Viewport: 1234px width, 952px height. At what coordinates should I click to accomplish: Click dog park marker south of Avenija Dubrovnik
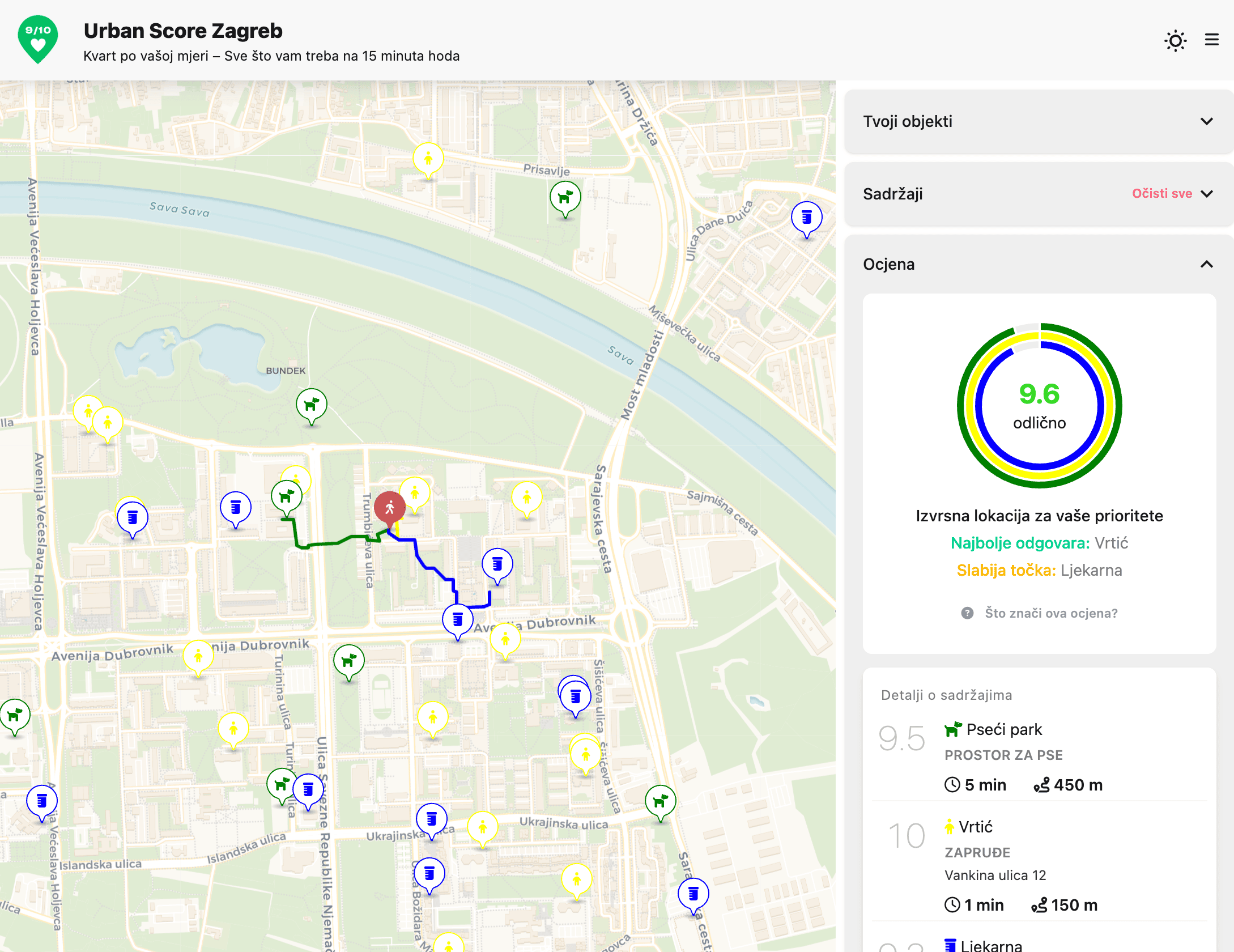349,662
